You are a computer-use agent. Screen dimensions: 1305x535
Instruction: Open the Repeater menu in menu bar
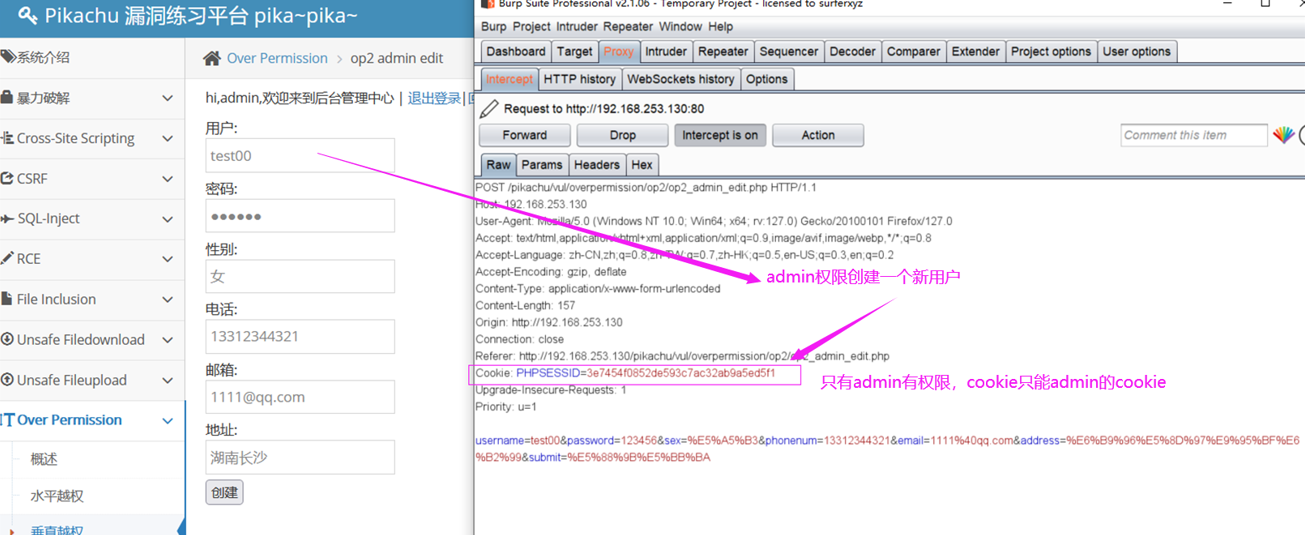pos(628,27)
